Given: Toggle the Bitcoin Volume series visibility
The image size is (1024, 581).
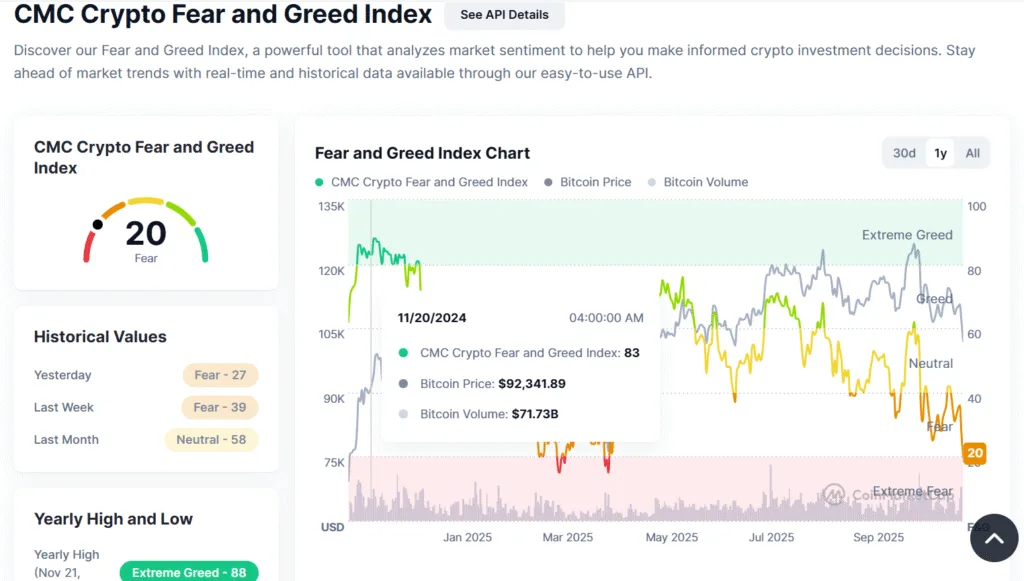Looking at the screenshot, I should 698,182.
